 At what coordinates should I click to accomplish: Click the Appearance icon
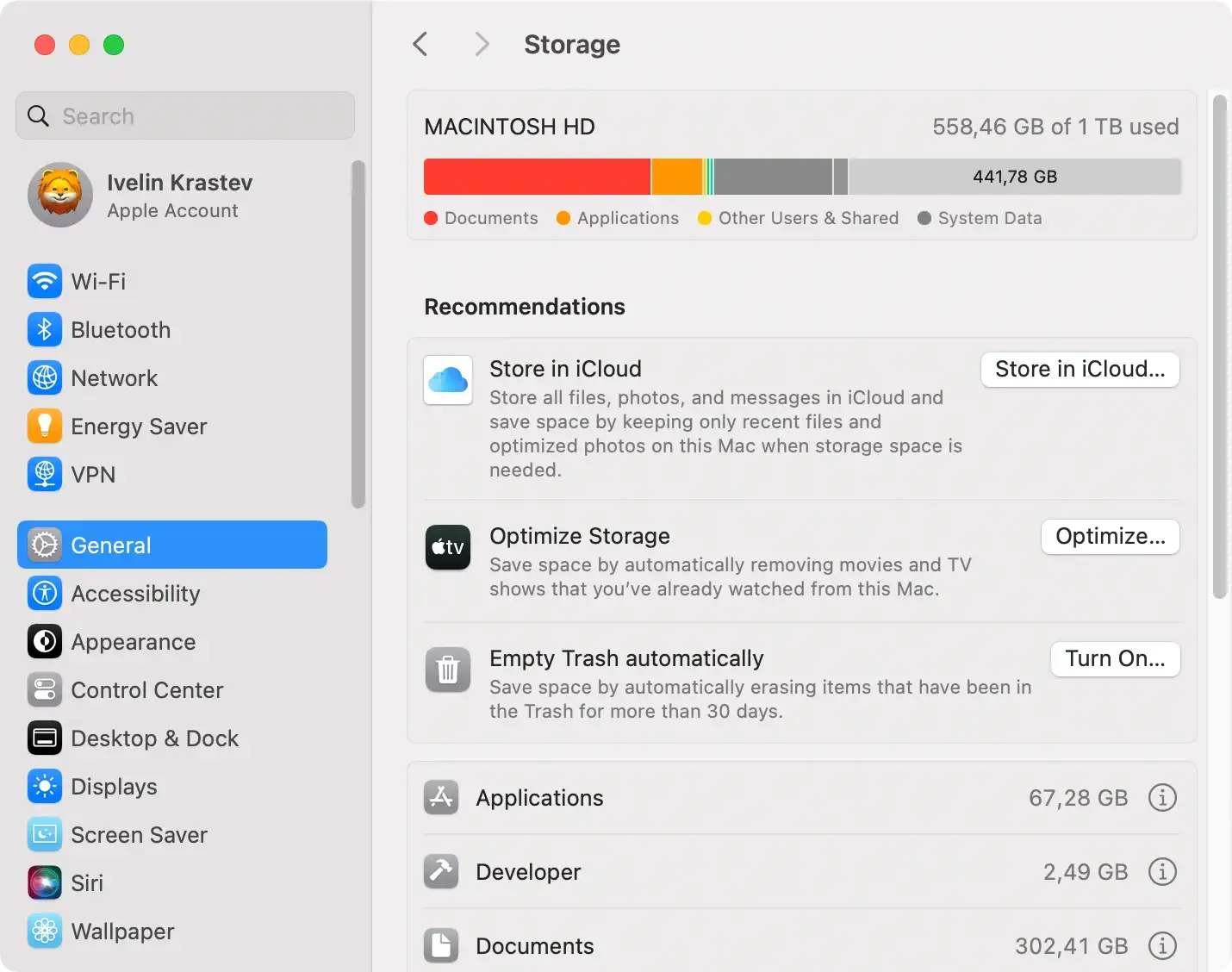45,641
